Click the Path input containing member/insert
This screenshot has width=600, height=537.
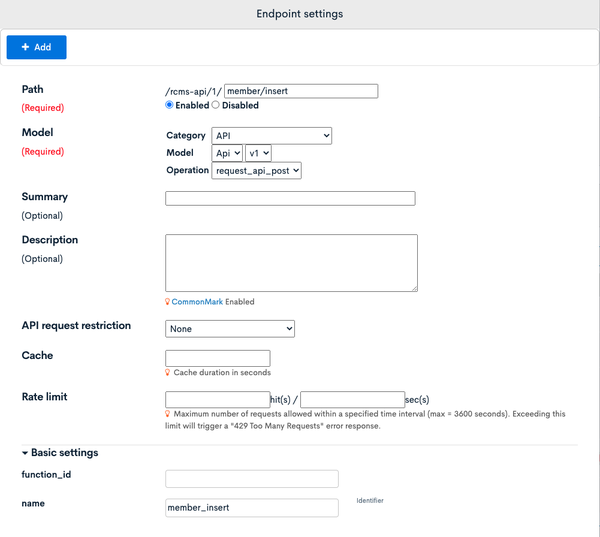[301, 91]
